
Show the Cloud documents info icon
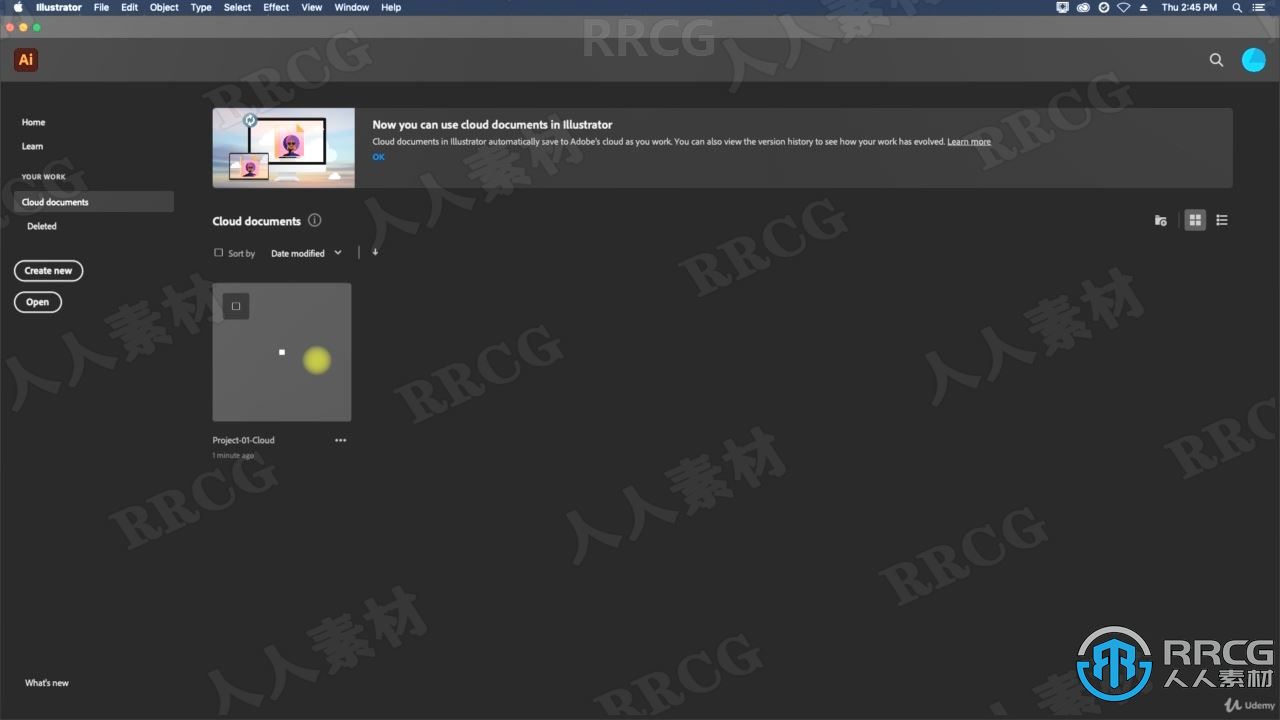click(x=314, y=220)
